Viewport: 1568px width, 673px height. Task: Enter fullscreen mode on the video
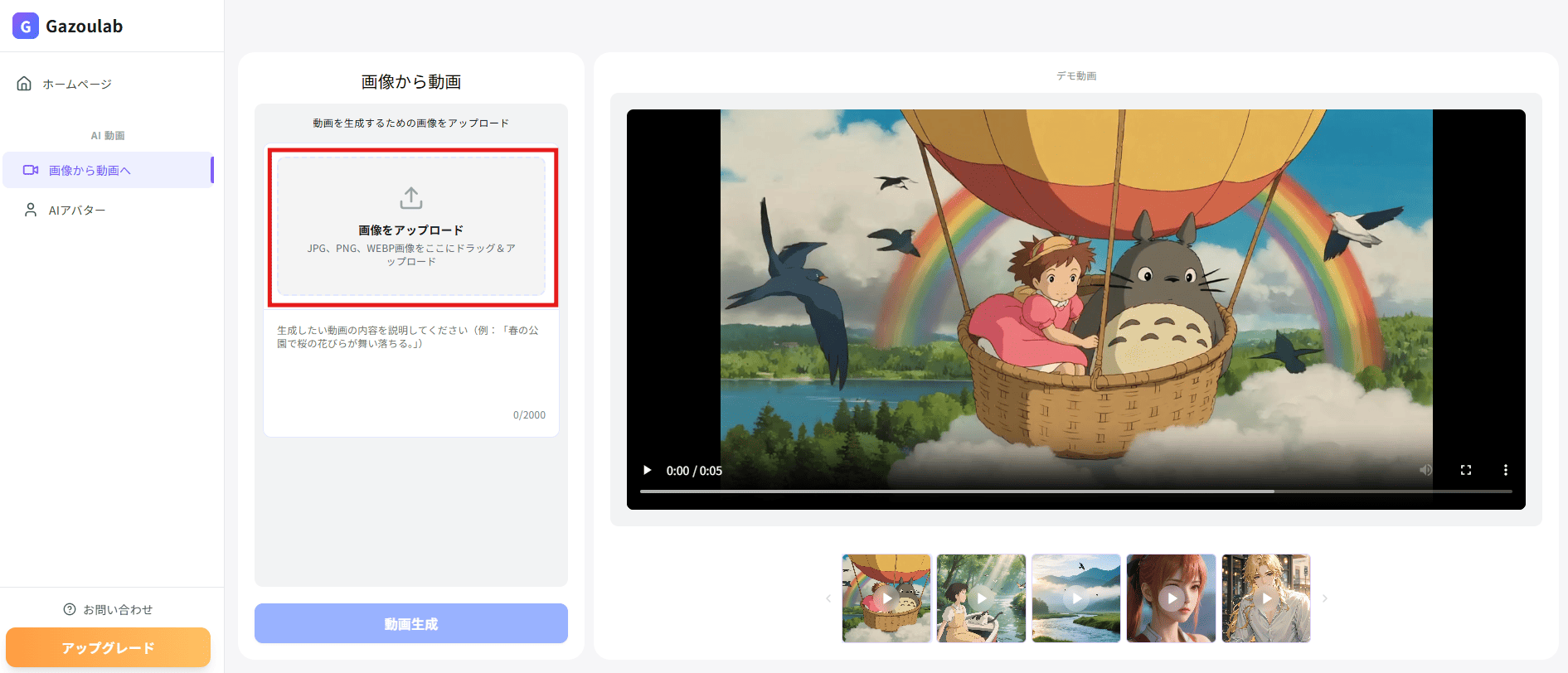click(x=1466, y=470)
